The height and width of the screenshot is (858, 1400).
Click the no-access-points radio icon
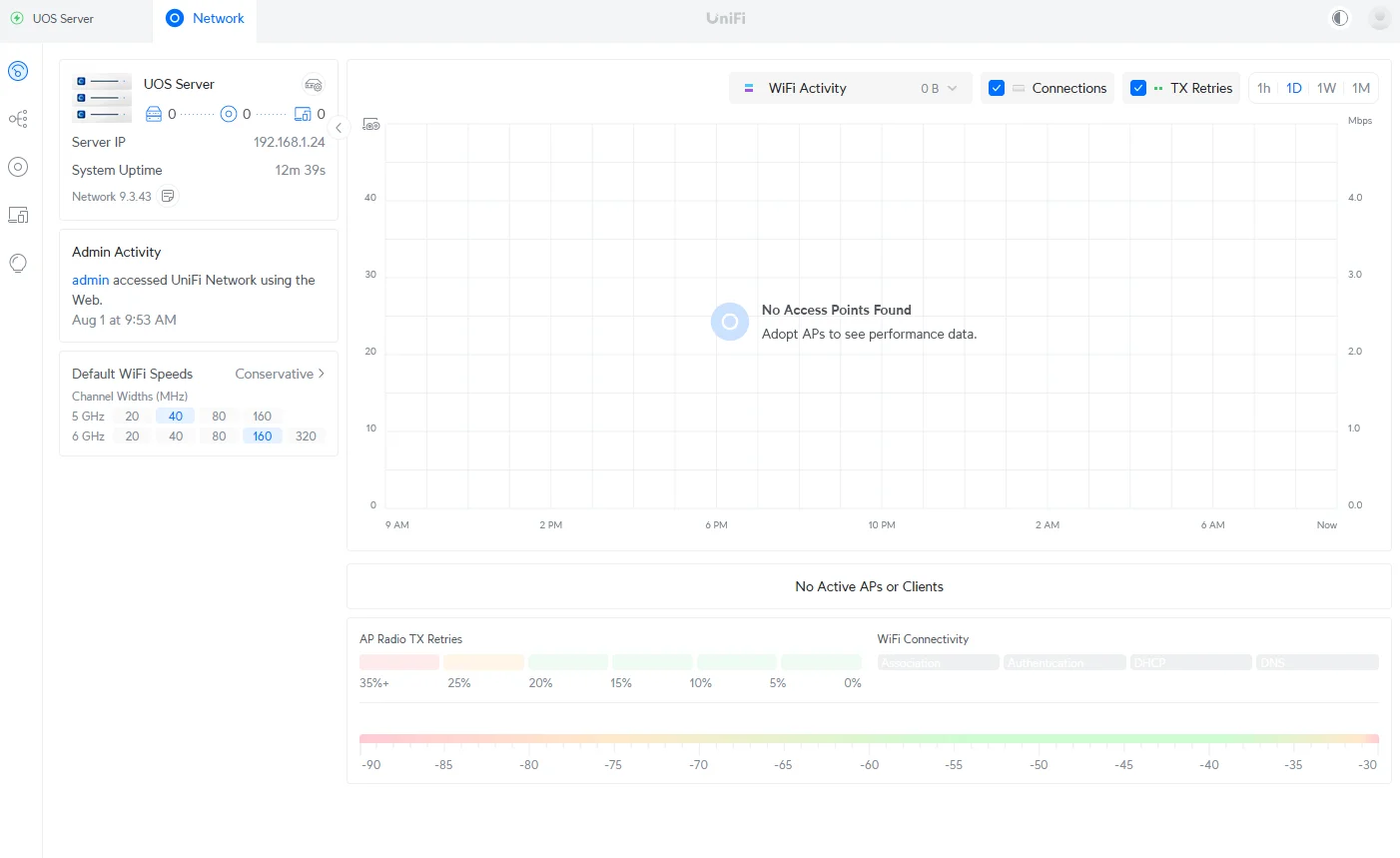click(x=730, y=322)
